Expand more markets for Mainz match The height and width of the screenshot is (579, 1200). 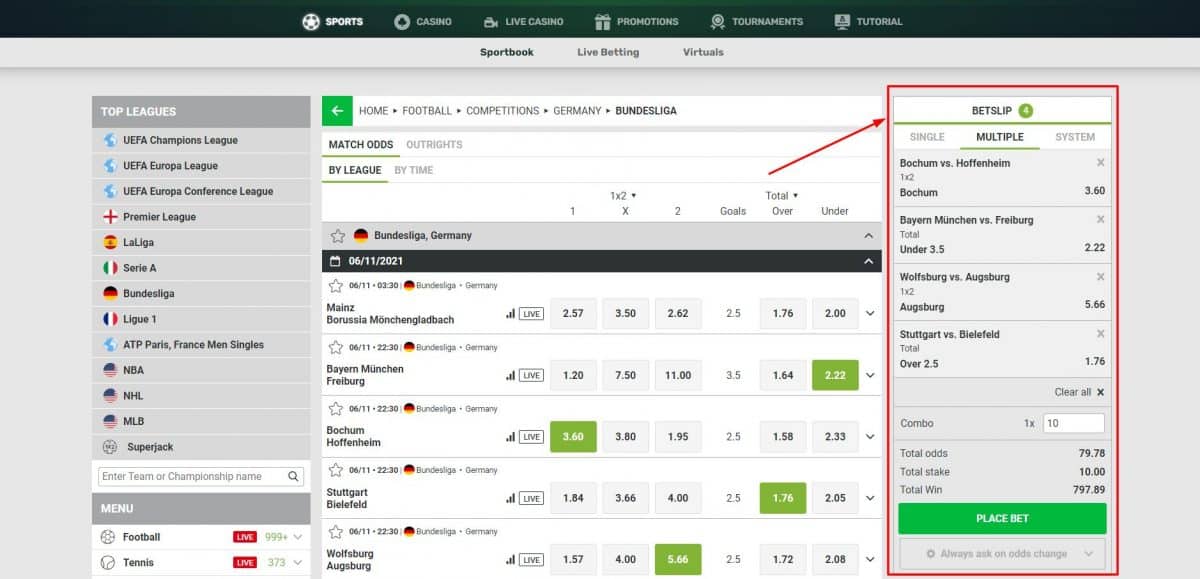click(870, 314)
